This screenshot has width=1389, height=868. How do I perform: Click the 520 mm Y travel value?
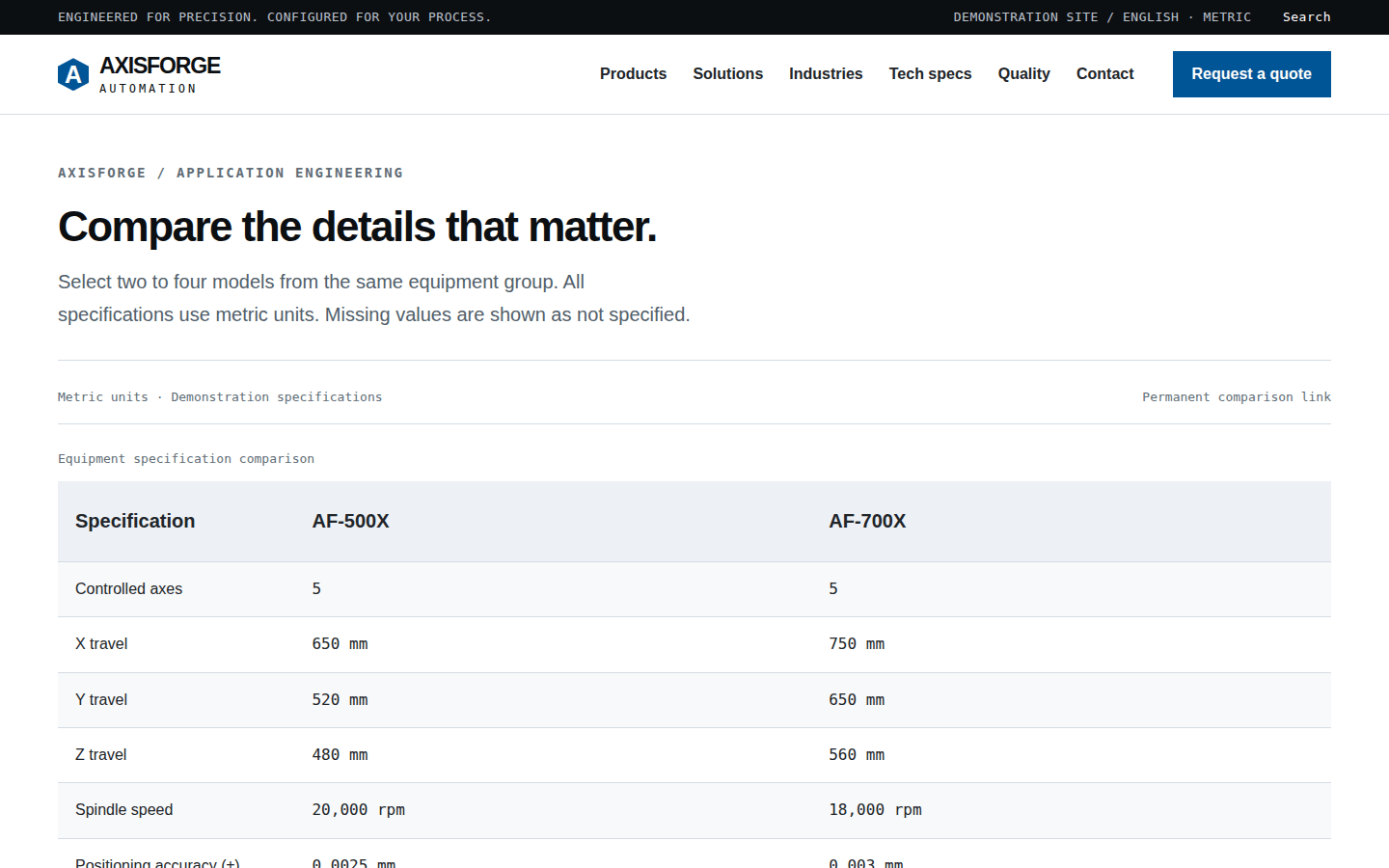(340, 700)
